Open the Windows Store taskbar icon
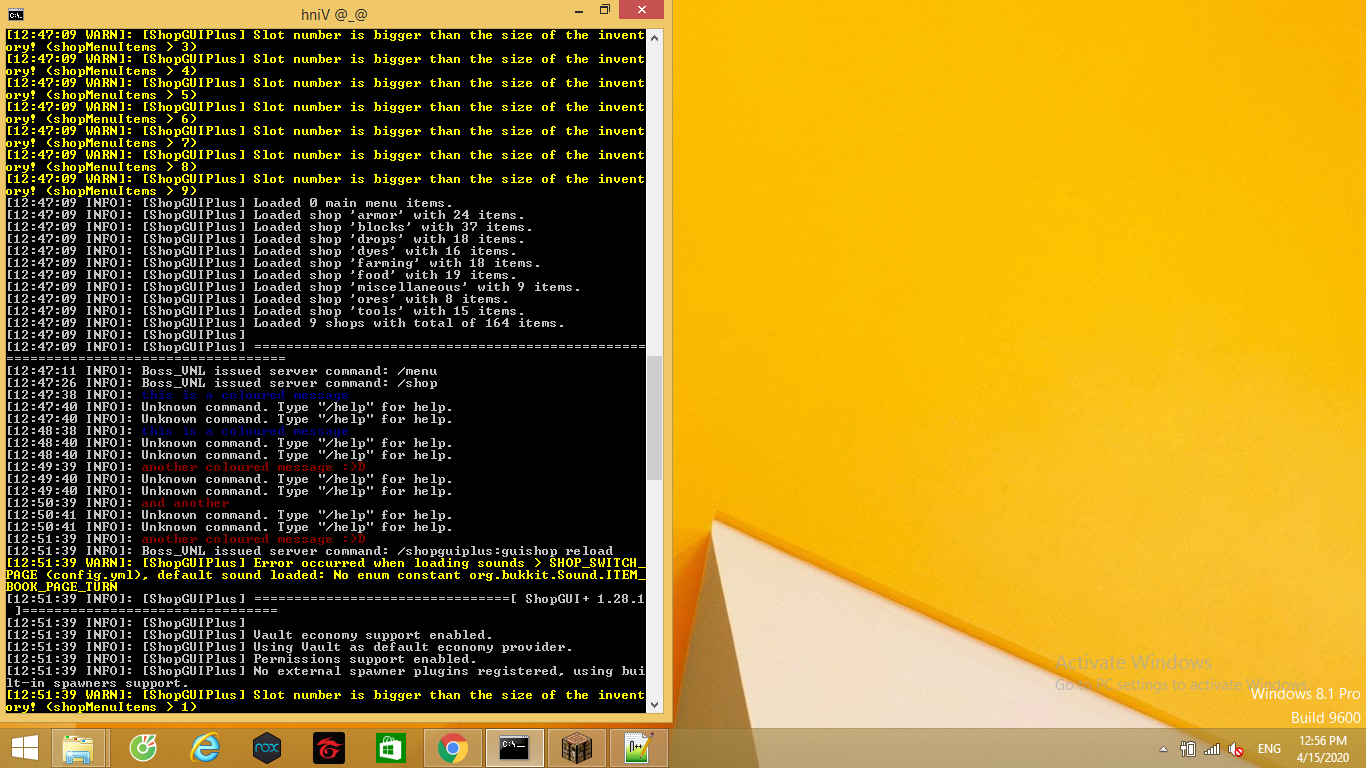This screenshot has width=1366, height=768. click(390, 748)
